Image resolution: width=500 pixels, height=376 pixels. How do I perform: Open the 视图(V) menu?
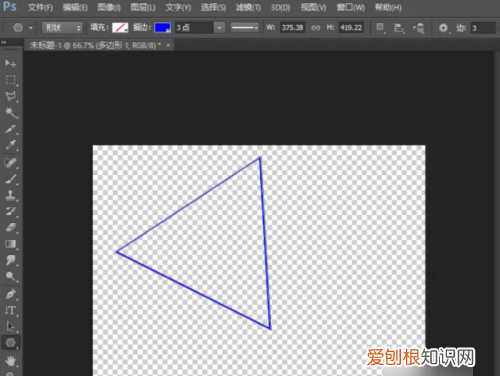tap(313, 7)
